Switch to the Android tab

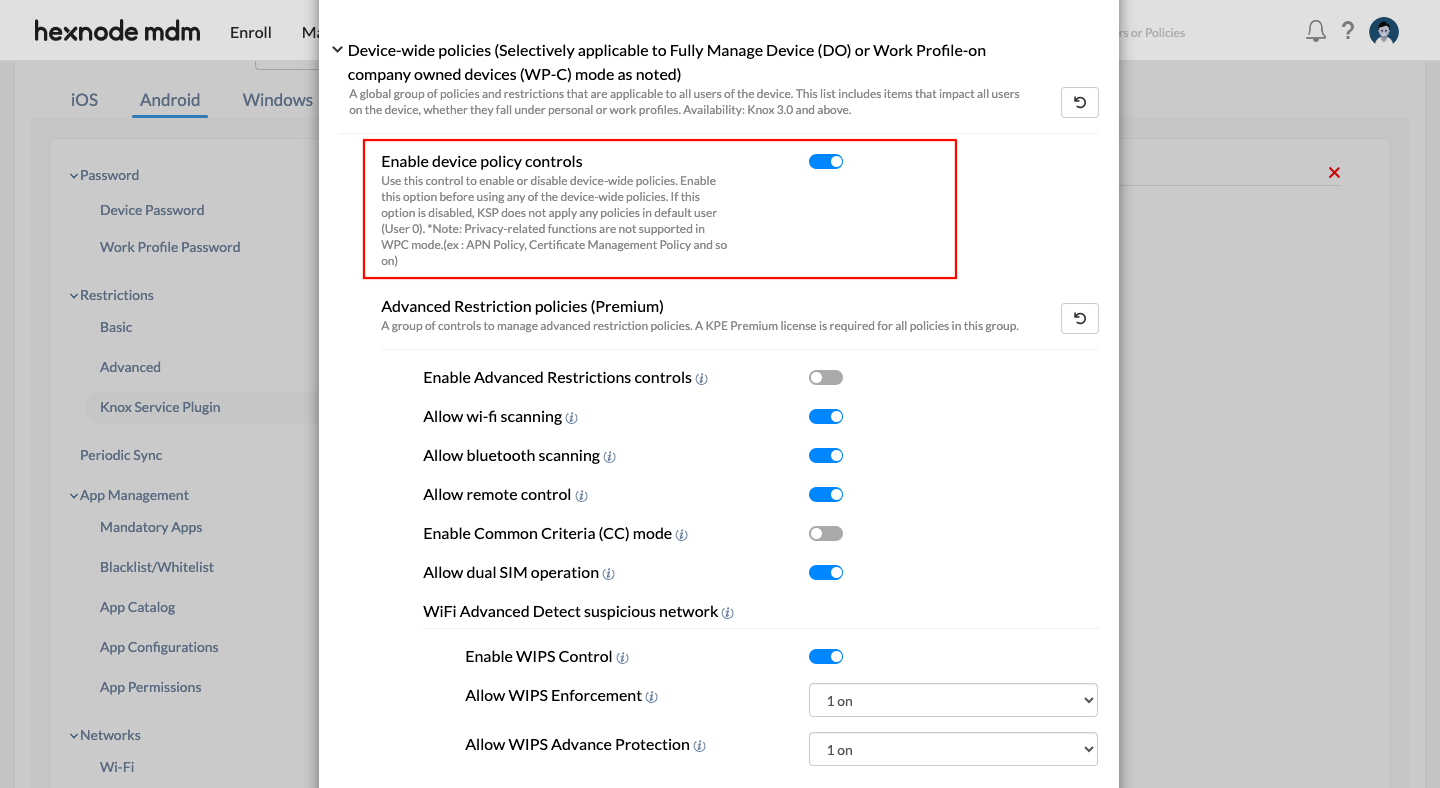(x=170, y=100)
